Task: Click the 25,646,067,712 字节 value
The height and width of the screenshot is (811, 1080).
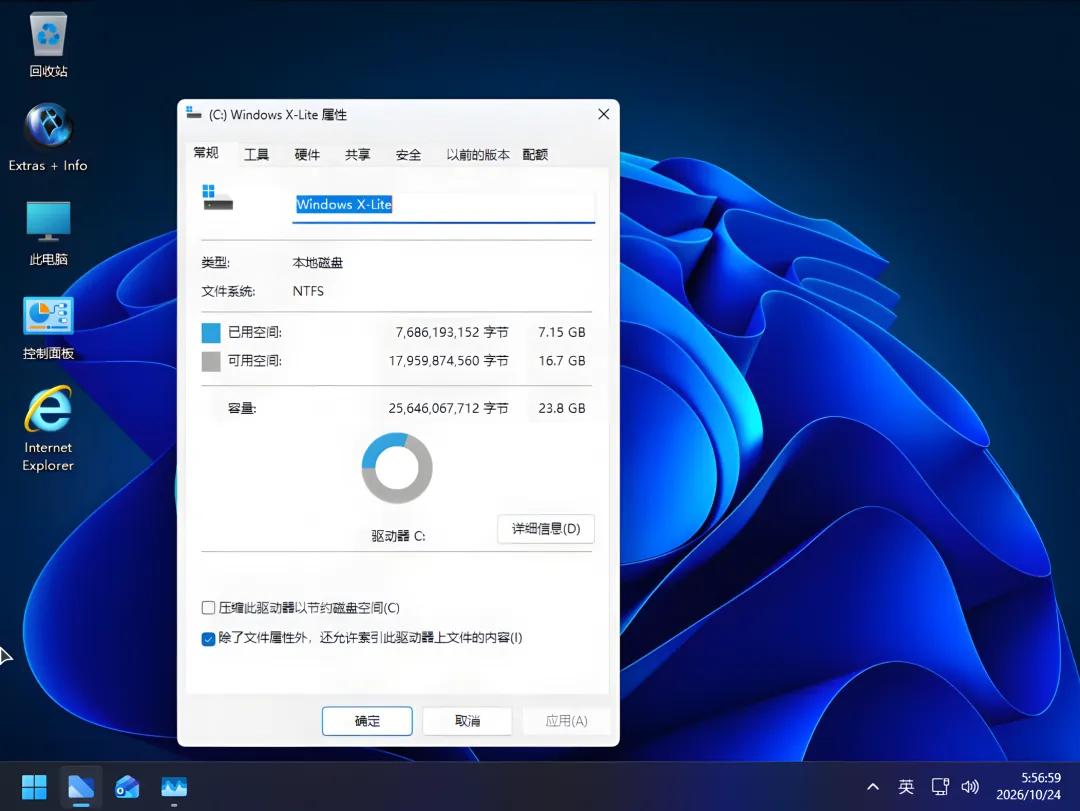Action: 448,408
